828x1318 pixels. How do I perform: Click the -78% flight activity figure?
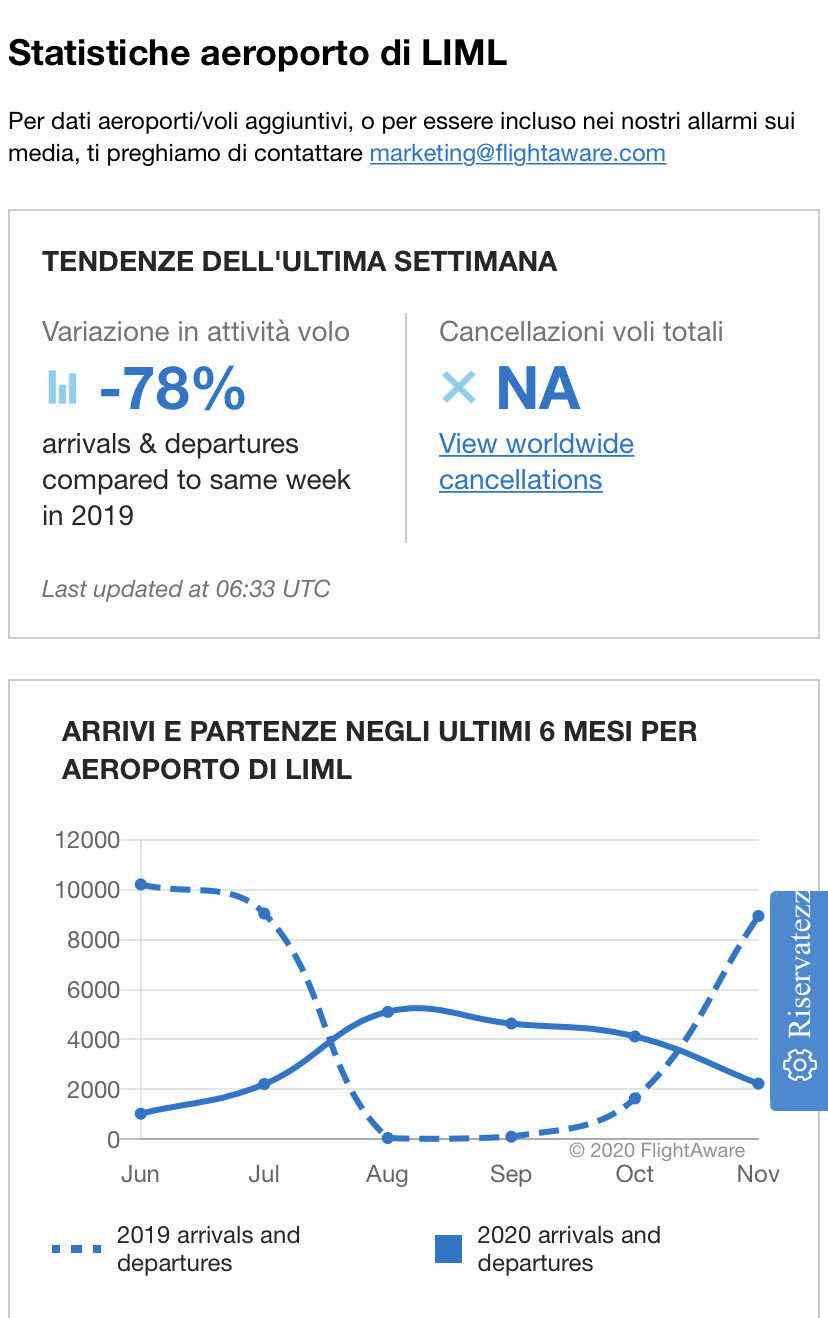[x=172, y=388]
